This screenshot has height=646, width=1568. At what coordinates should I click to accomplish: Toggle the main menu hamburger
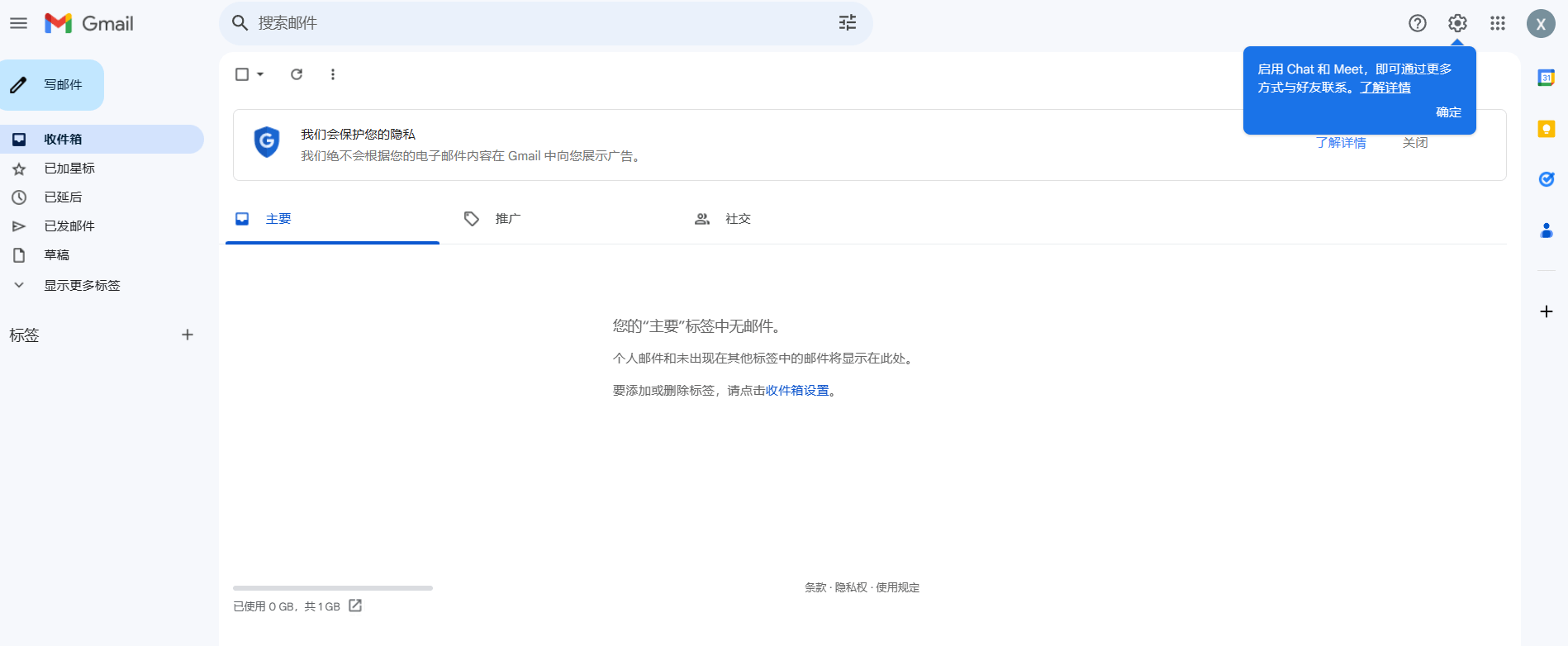pyautogui.click(x=18, y=23)
